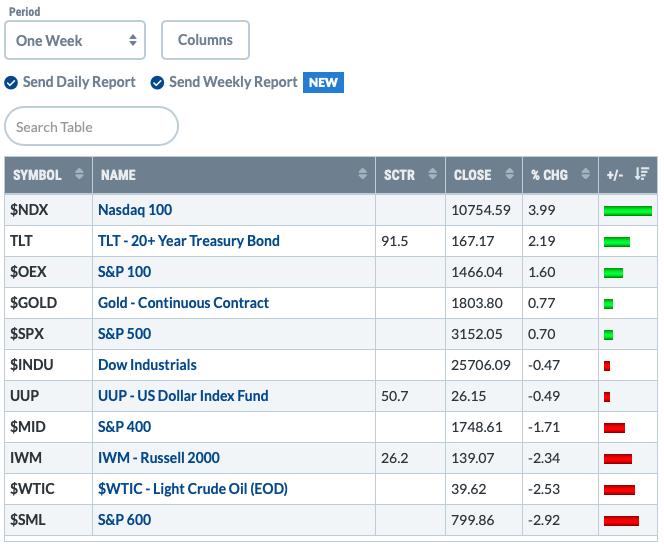Image resolution: width=664 pixels, height=547 pixels.
Task: Click the close value 25706.09
Action: coord(481,365)
